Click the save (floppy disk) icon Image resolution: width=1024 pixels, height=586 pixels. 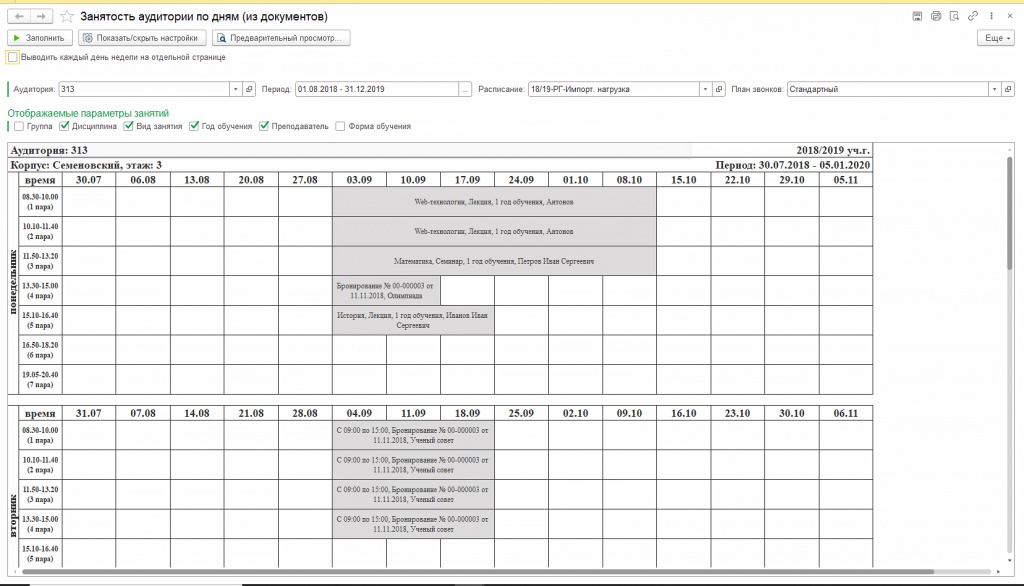(917, 17)
